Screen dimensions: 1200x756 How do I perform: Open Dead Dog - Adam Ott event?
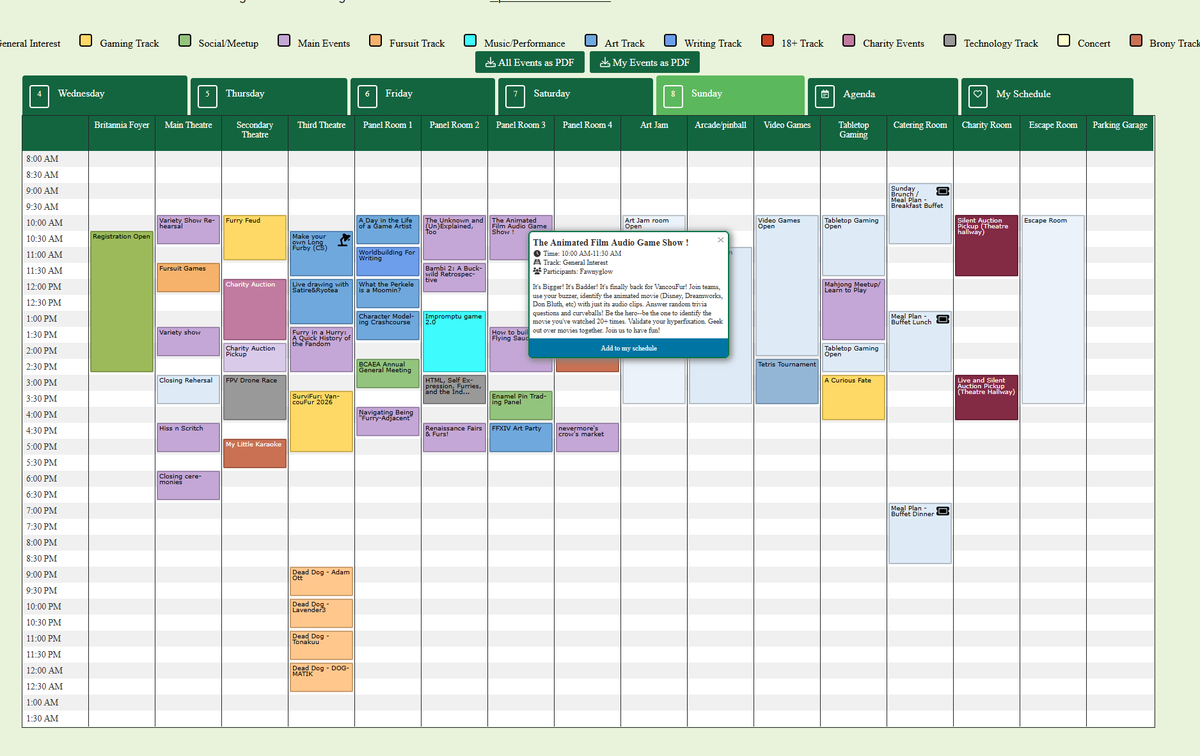pyautogui.click(x=321, y=581)
